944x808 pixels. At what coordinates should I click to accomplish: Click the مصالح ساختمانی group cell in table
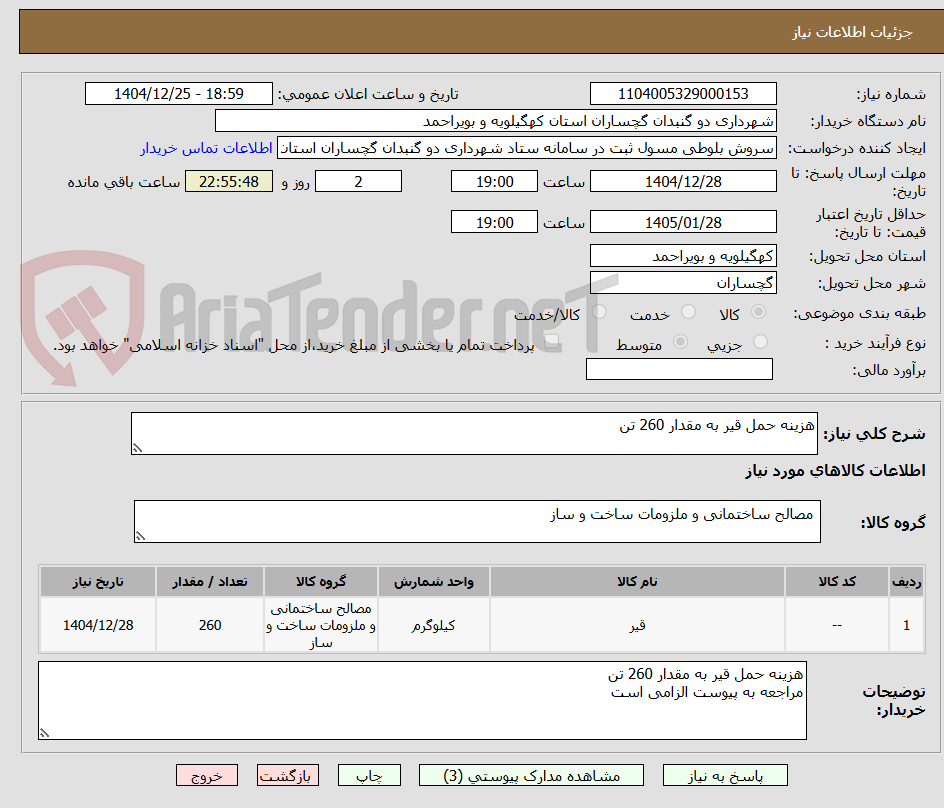pos(321,625)
